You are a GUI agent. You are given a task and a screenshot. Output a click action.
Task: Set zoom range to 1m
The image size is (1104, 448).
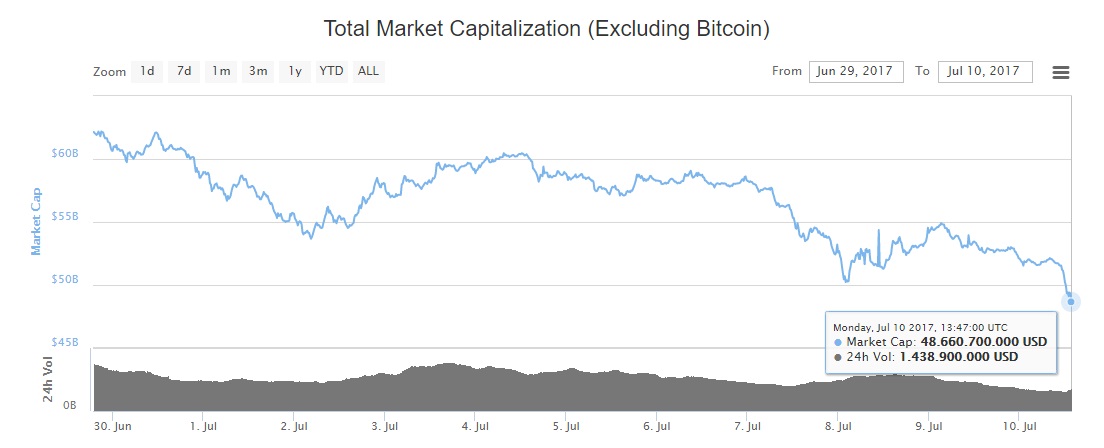[x=220, y=71]
